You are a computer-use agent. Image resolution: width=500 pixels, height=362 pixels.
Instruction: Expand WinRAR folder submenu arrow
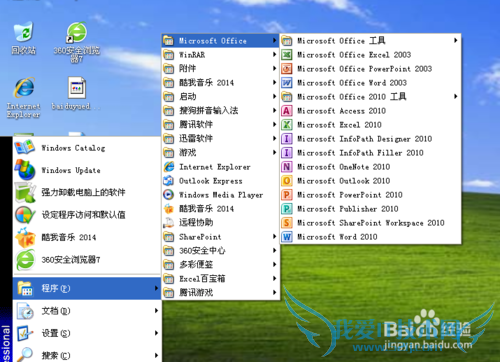coord(274,55)
